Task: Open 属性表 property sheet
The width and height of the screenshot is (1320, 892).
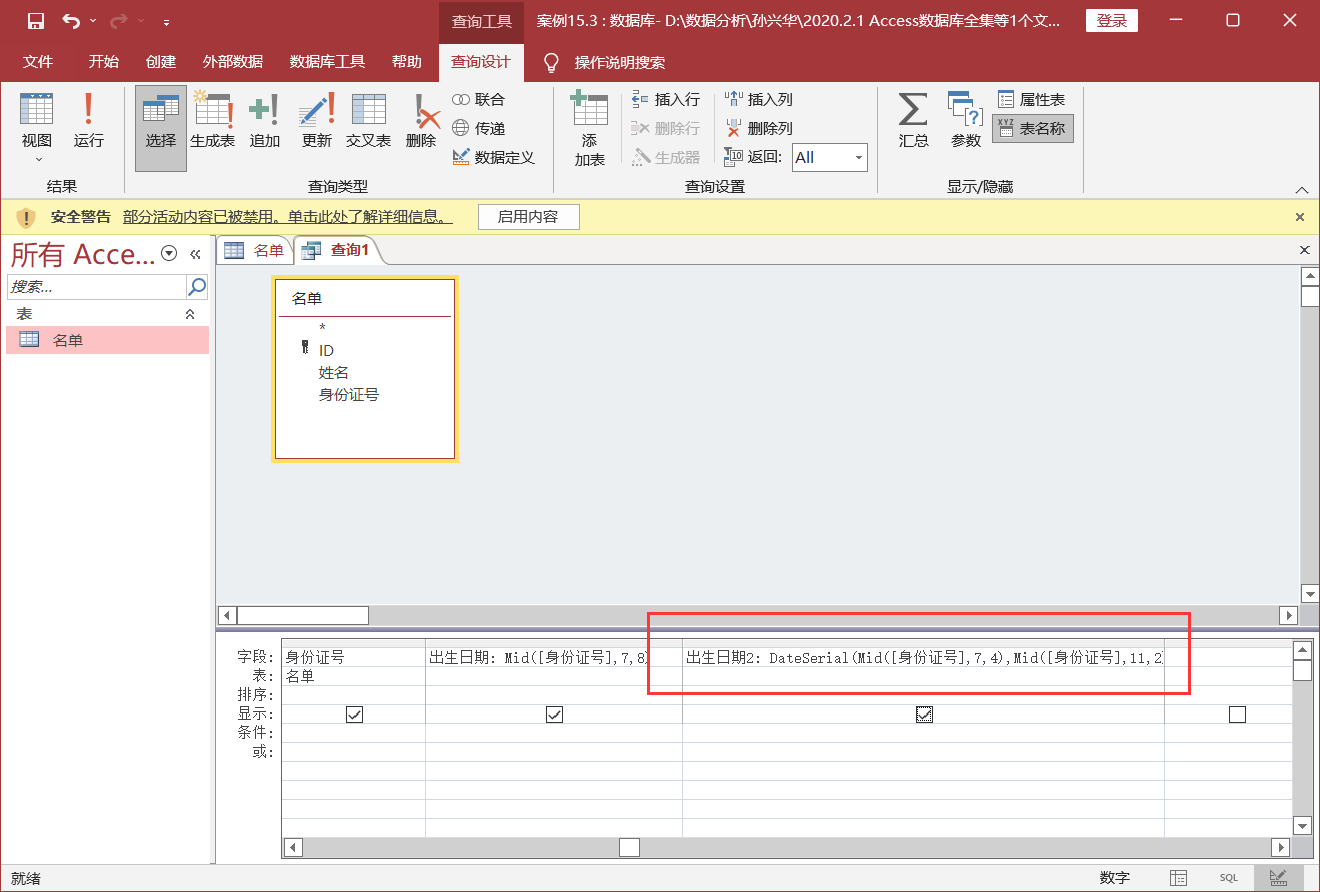Action: click(1032, 99)
